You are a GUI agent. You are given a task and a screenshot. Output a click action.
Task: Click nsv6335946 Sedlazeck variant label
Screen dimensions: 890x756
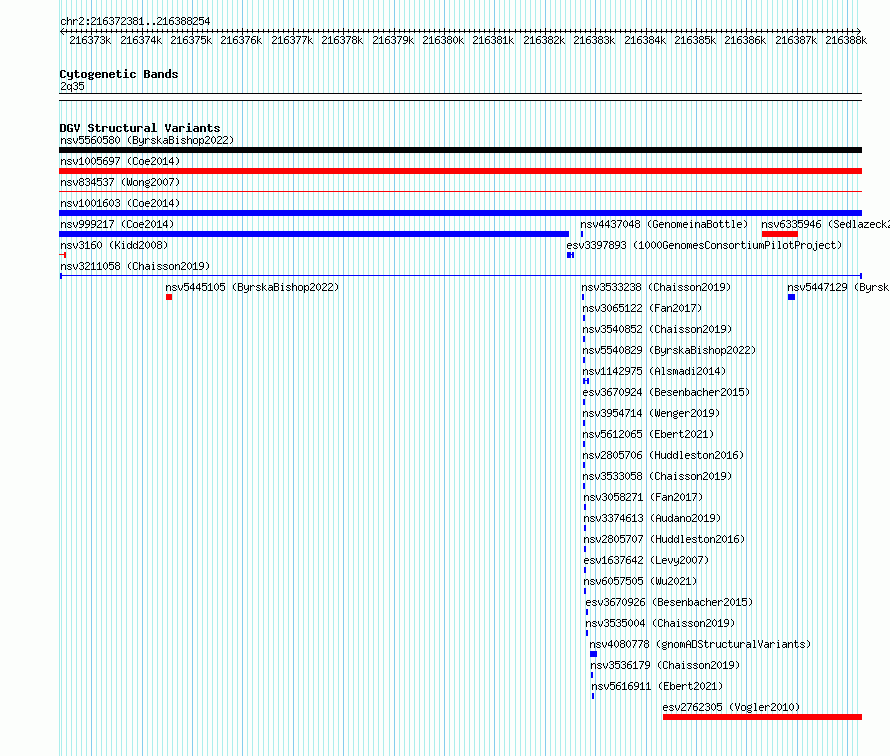[825, 224]
